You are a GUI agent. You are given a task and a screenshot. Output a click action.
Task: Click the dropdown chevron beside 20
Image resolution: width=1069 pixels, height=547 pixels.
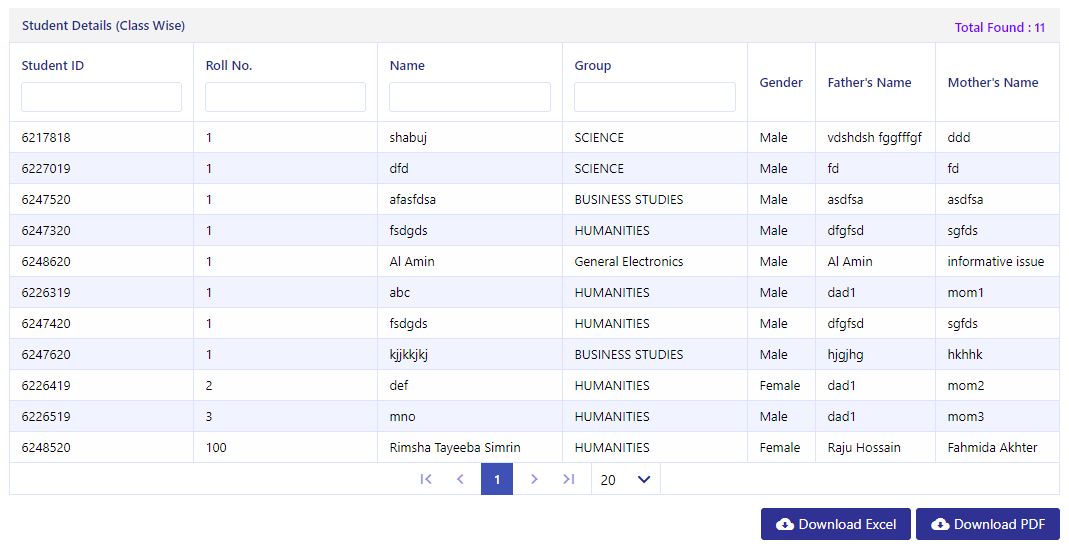coord(644,479)
